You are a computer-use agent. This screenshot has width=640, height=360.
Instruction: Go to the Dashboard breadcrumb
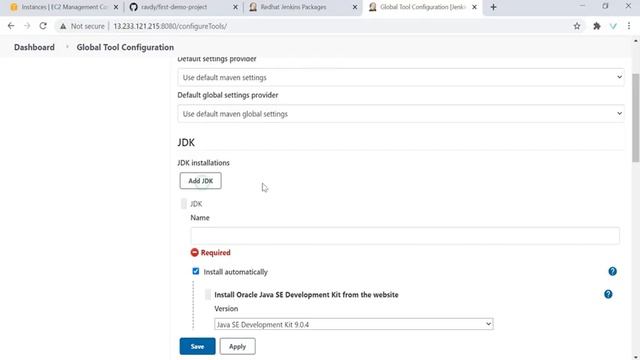[34, 47]
